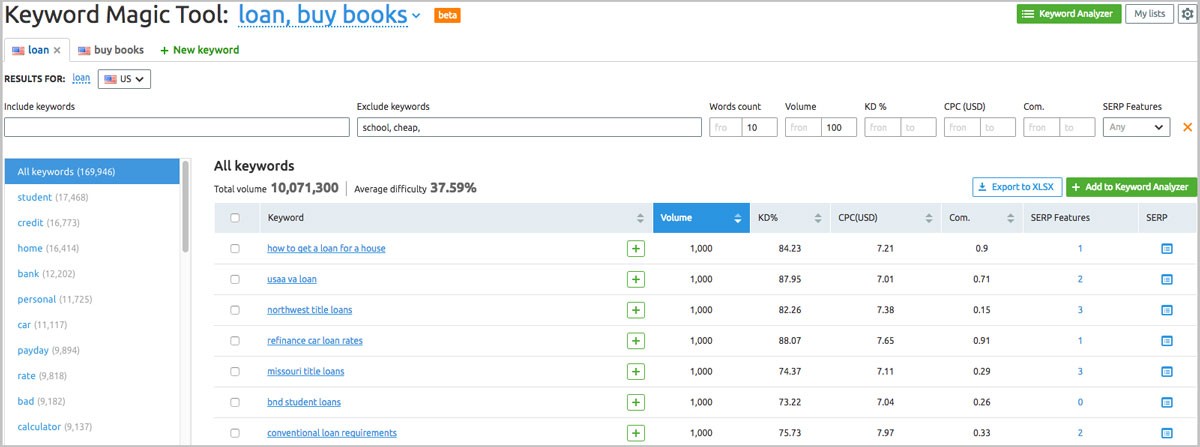Viewport: 1200px width, 447px height.
Task: Expand the SERP Features 'Any' dropdown
Action: coord(1136,127)
